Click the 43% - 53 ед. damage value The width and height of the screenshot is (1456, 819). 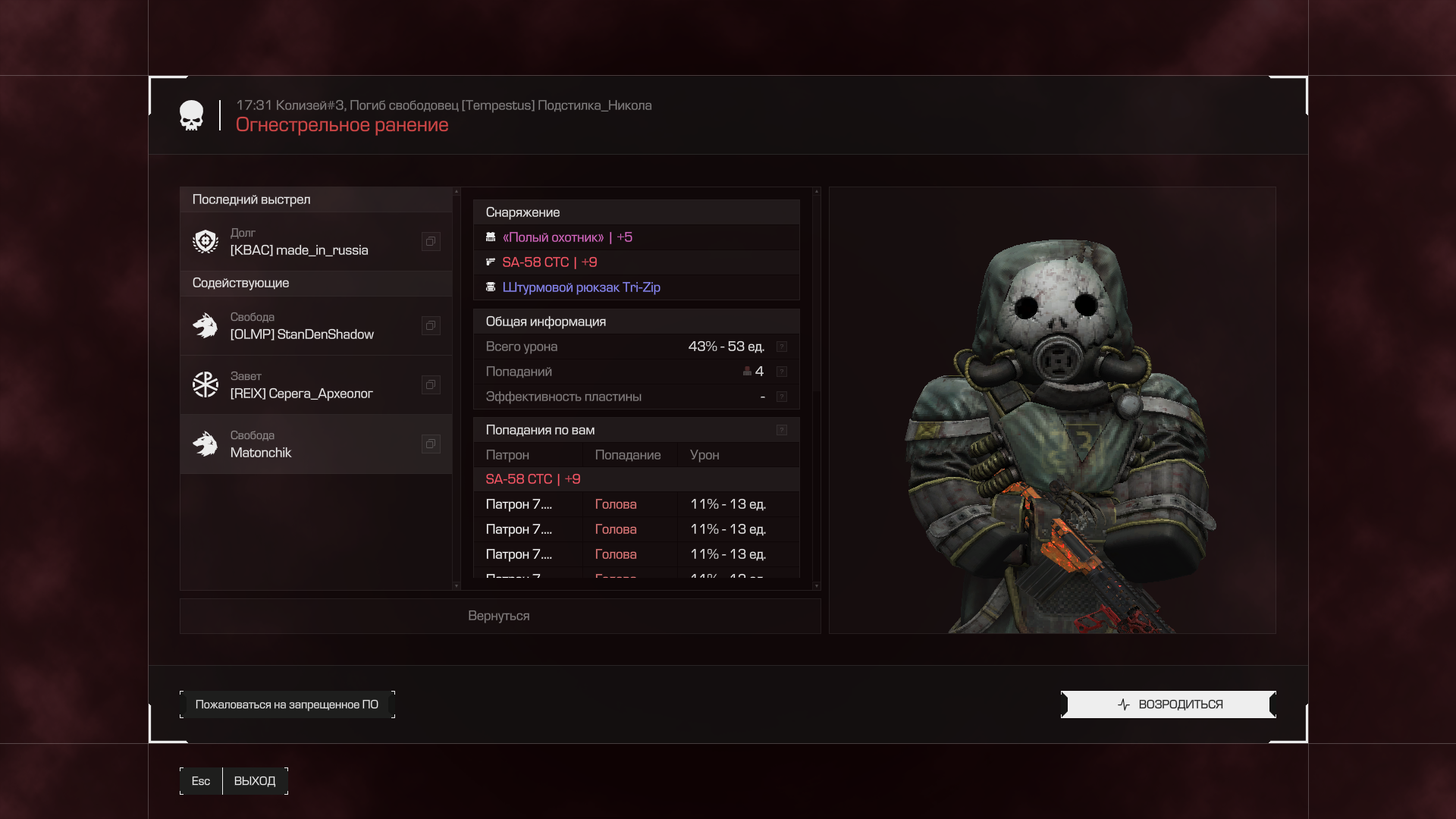coord(726,347)
